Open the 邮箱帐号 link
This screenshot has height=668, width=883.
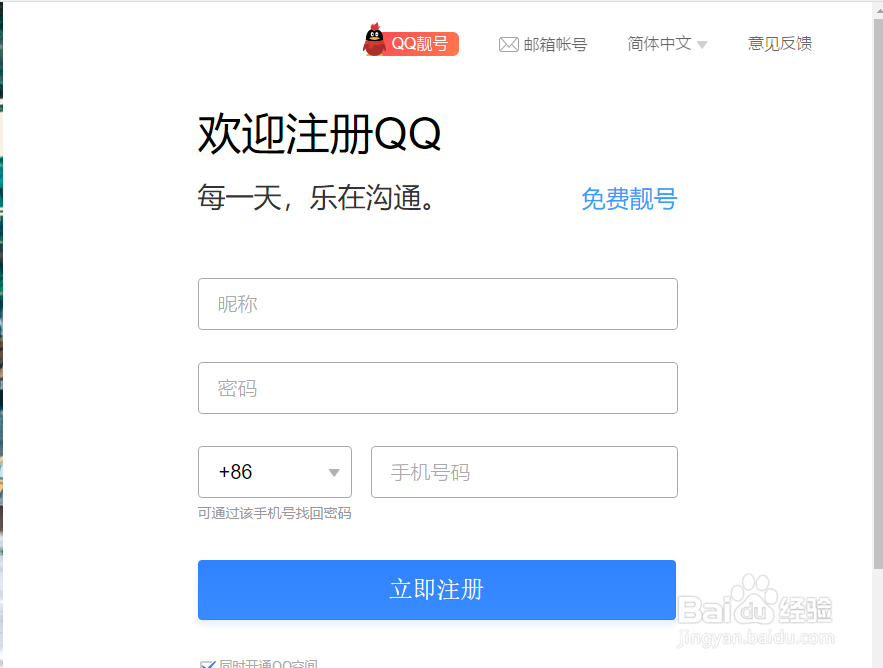[555, 44]
